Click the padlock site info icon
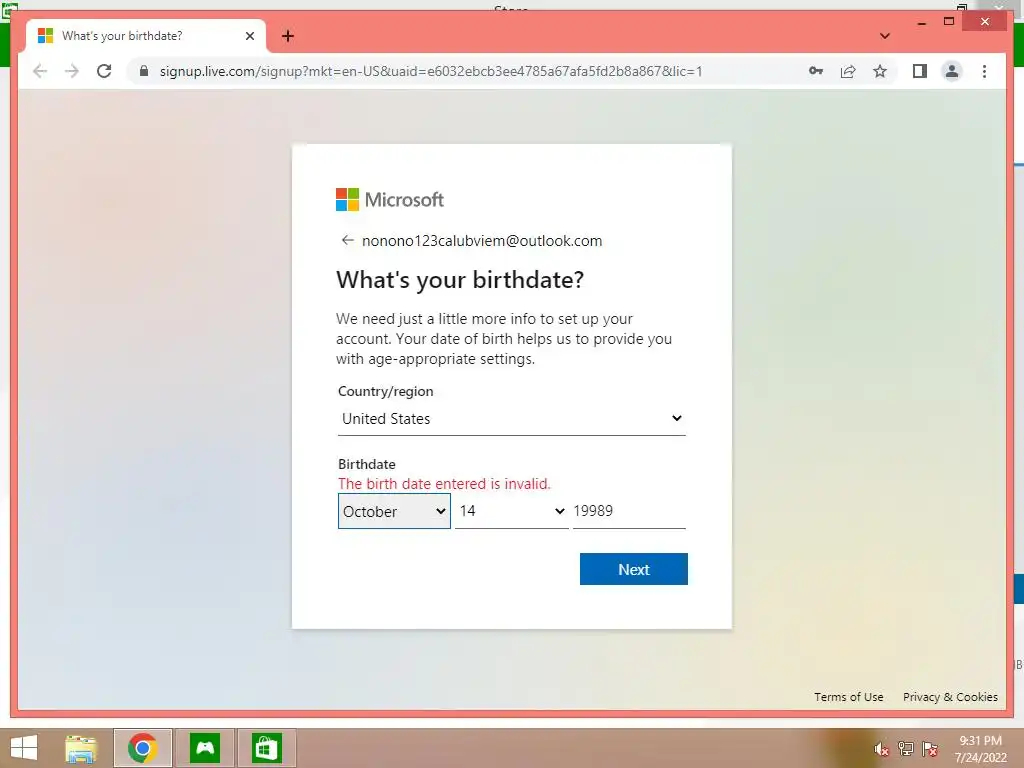Image resolution: width=1024 pixels, height=768 pixels. (144, 71)
